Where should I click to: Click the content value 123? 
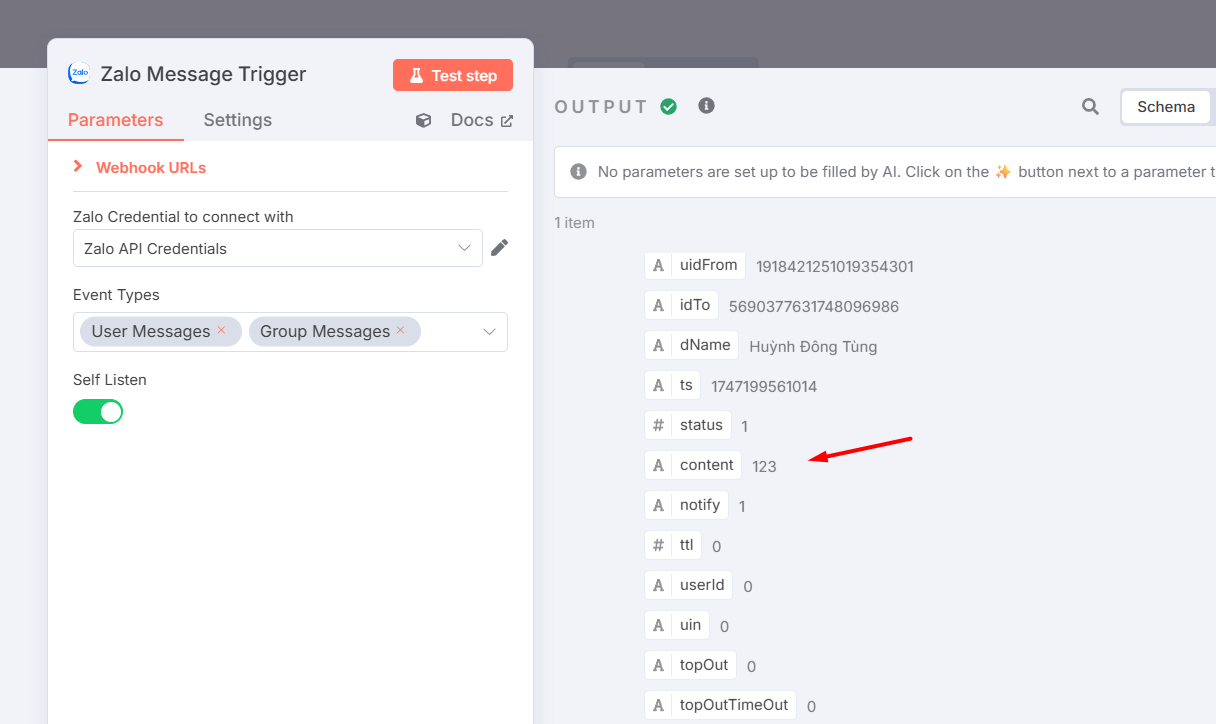point(764,466)
